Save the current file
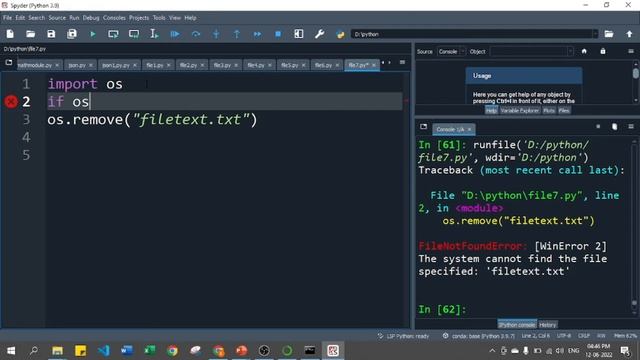This screenshot has height=360, width=640. click(51, 34)
